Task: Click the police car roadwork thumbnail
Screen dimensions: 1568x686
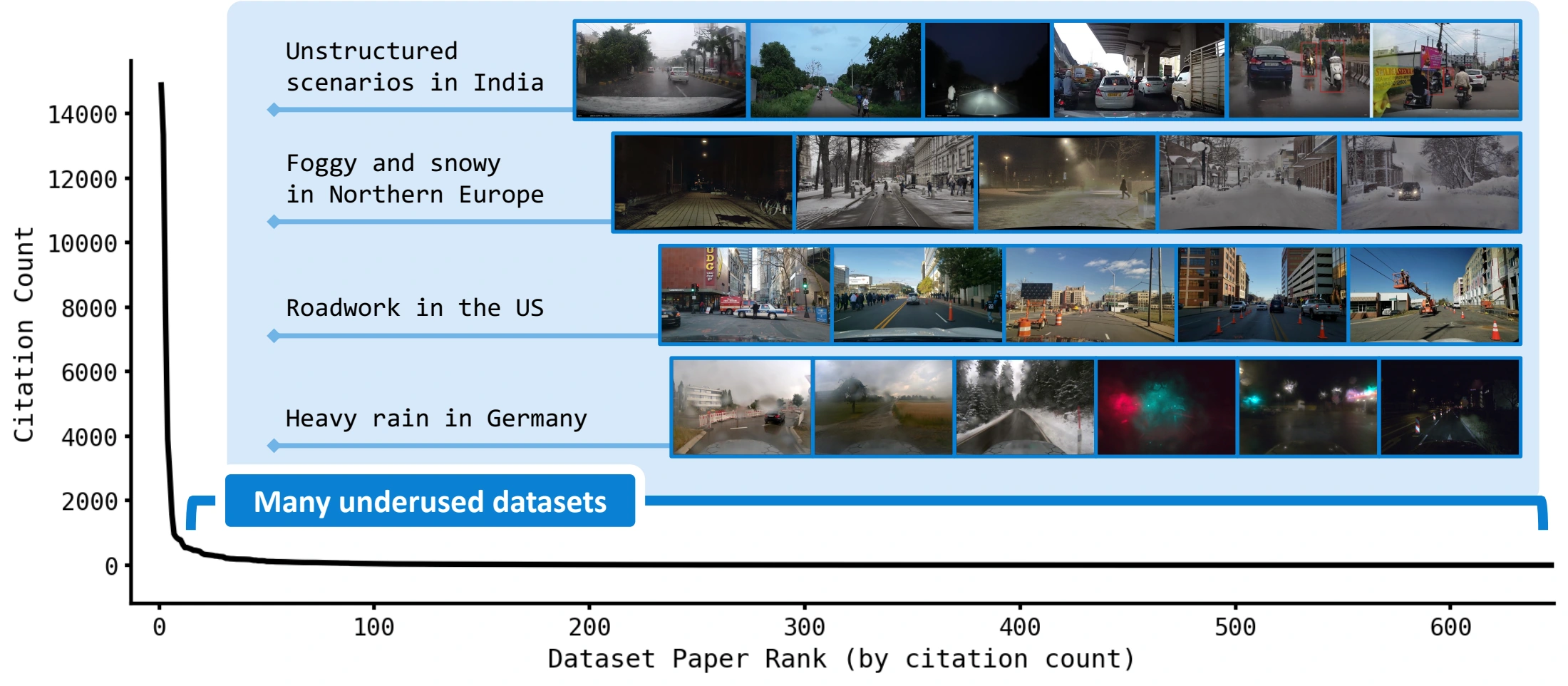Action: click(x=746, y=295)
